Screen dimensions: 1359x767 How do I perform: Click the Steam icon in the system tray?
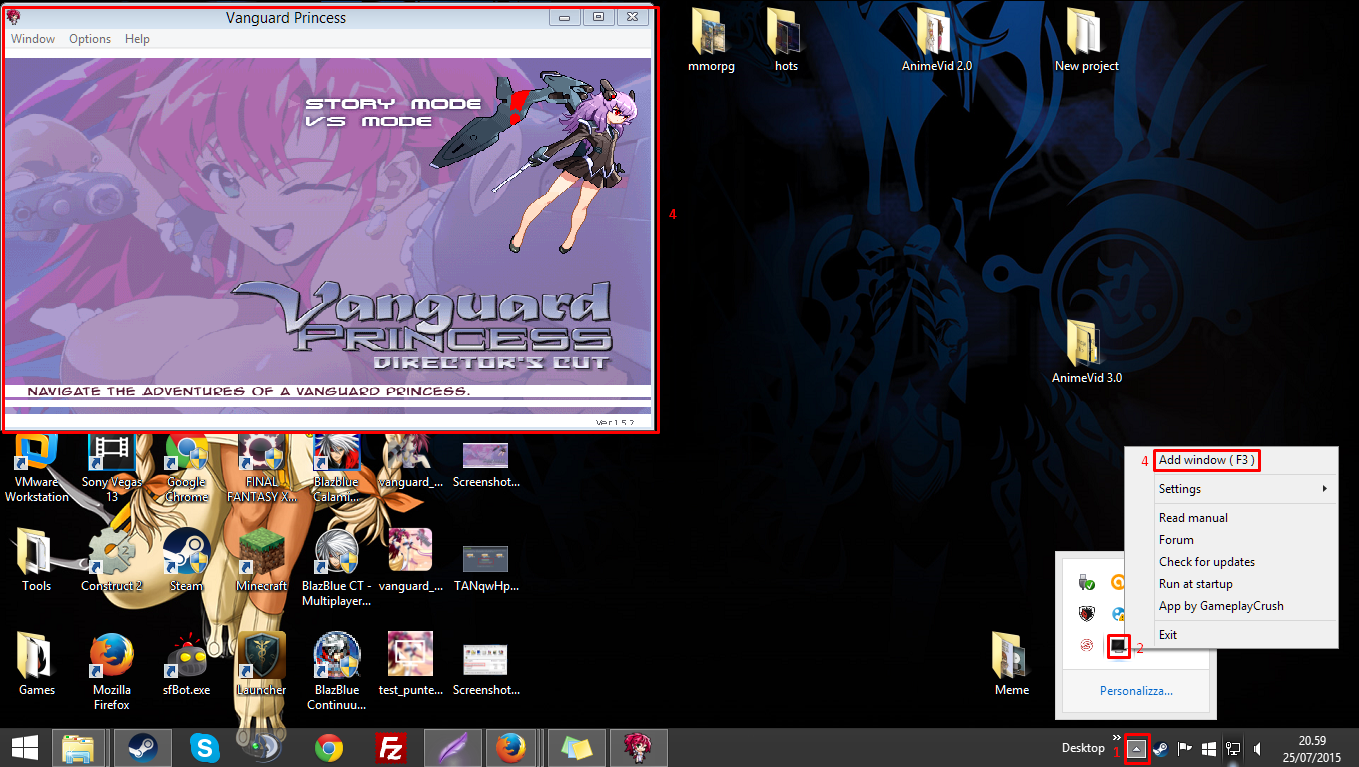(x=1160, y=748)
